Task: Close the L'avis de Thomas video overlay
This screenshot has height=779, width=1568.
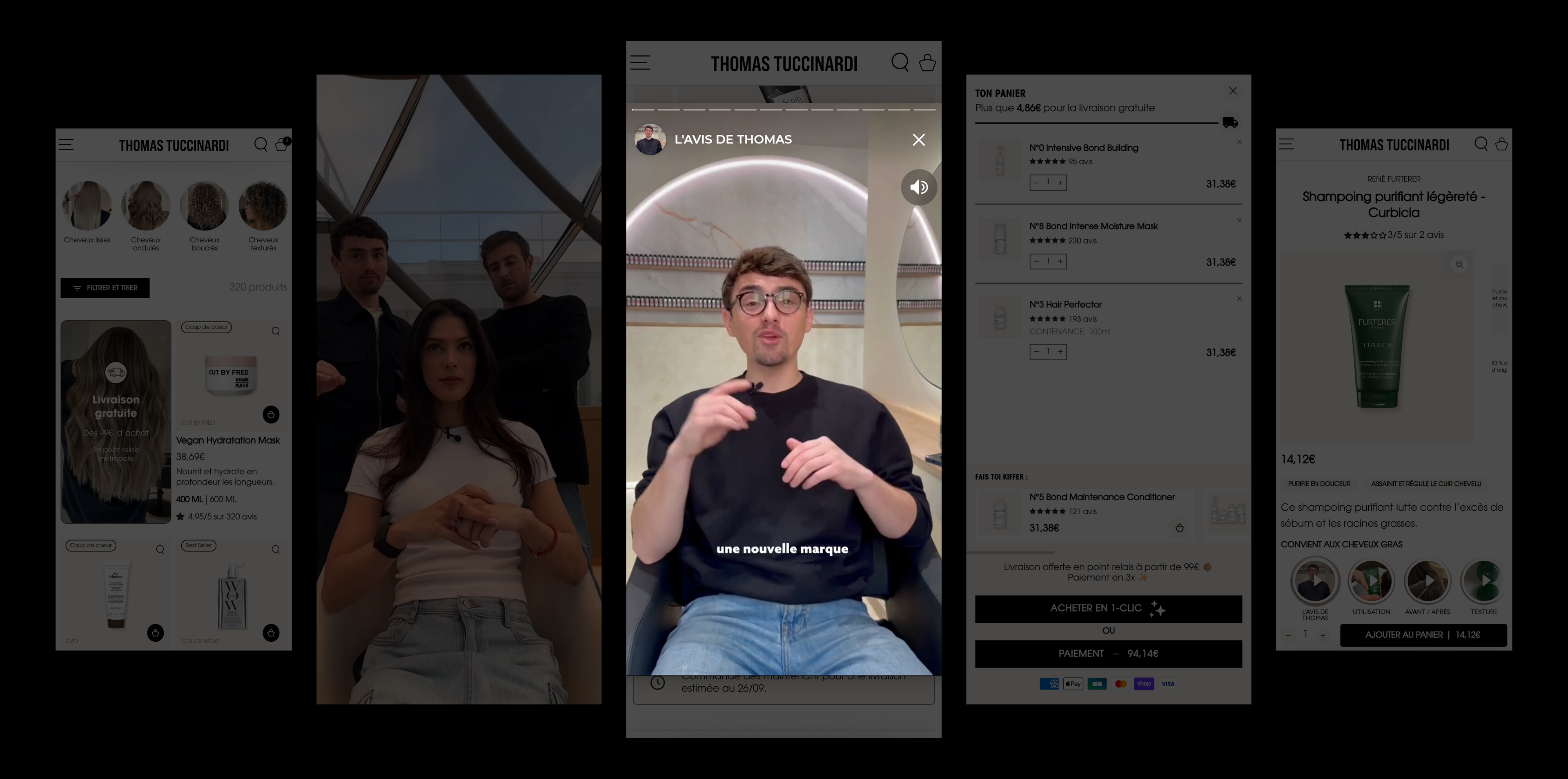Action: (918, 140)
